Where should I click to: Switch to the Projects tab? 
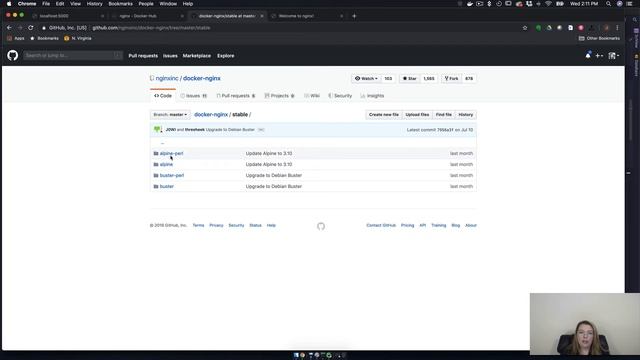click(x=279, y=96)
